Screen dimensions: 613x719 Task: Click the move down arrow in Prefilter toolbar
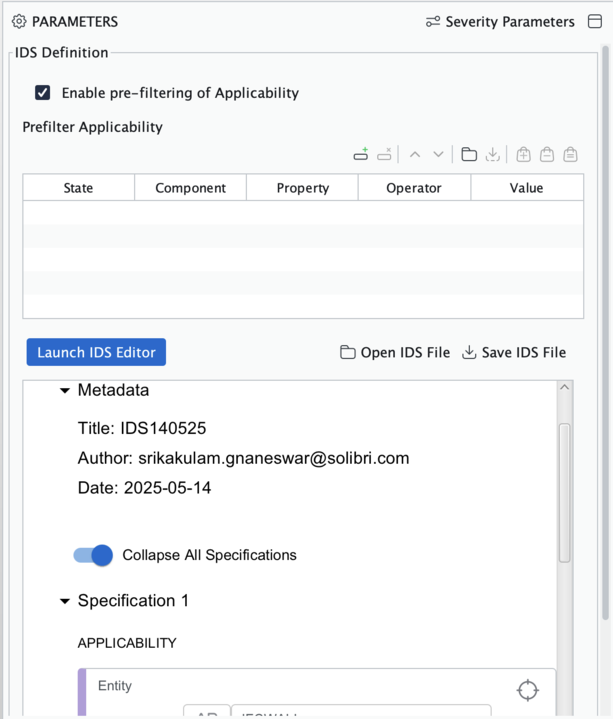coord(438,155)
